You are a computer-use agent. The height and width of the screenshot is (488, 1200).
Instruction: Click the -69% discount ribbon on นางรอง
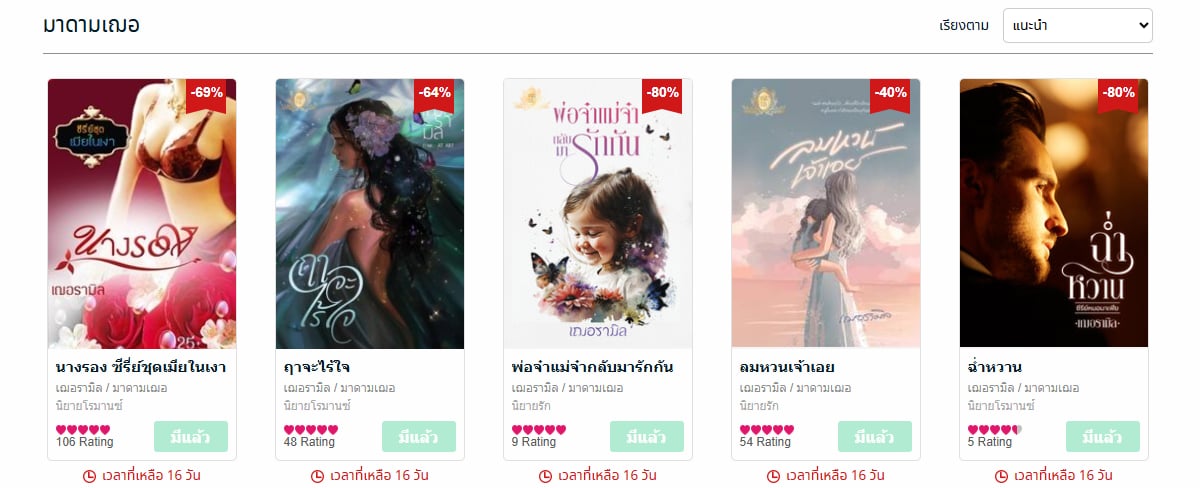coord(208,94)
